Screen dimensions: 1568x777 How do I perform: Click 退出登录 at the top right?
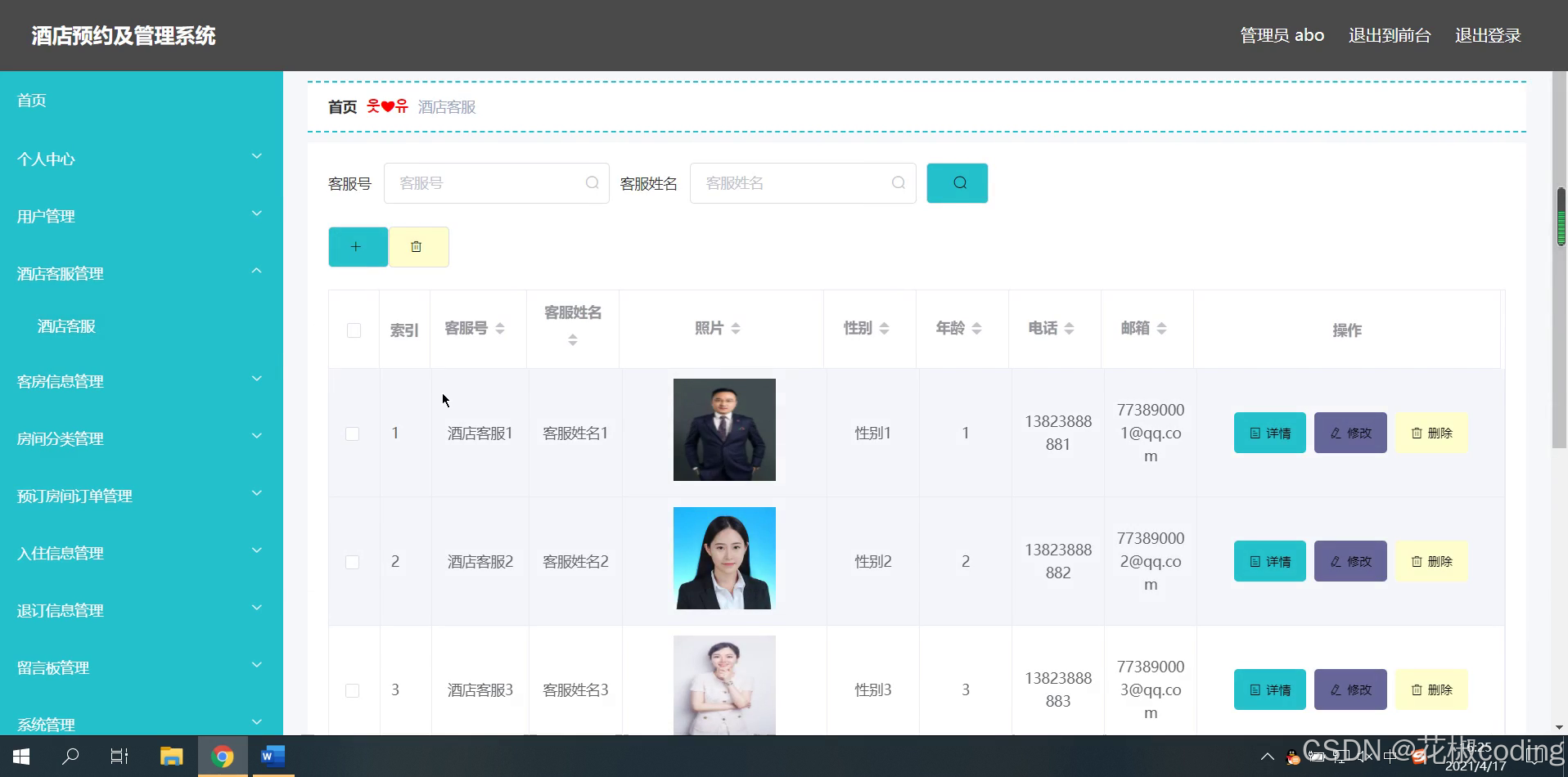(1487, 34)
